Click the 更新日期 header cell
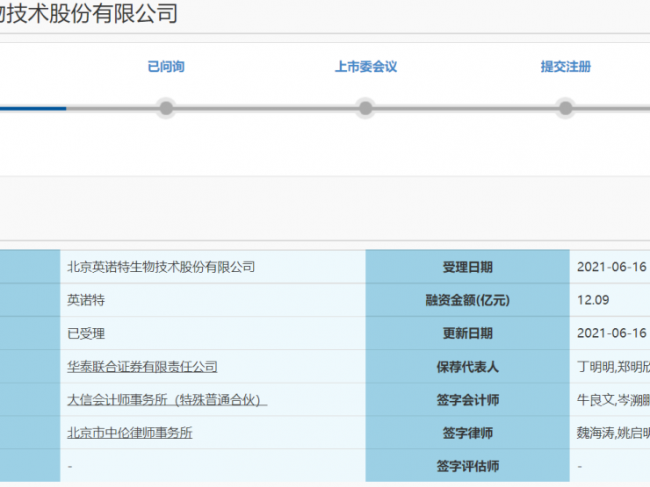 point(468,334)
